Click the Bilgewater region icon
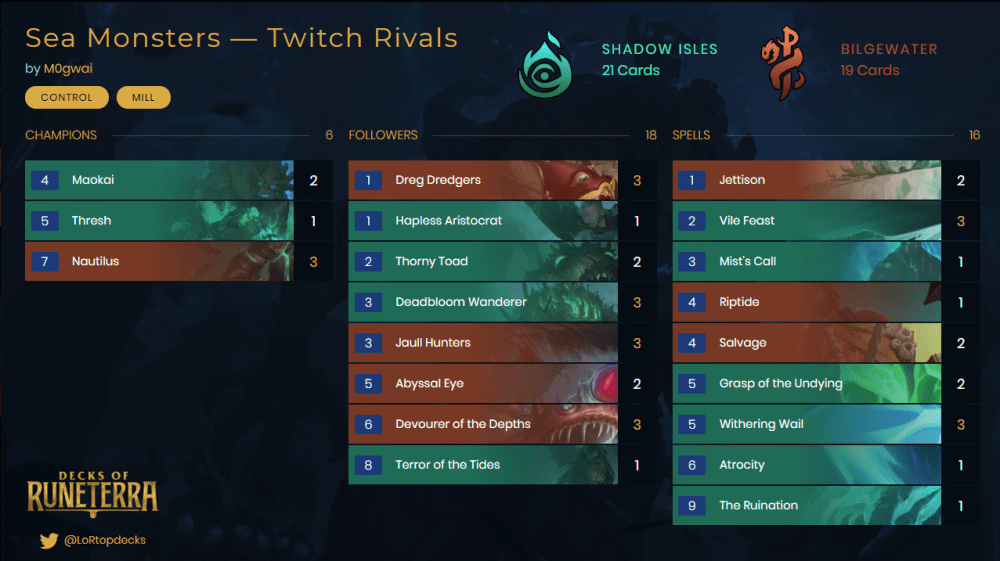The image size is (1000, 561). [x=784, y=61]
